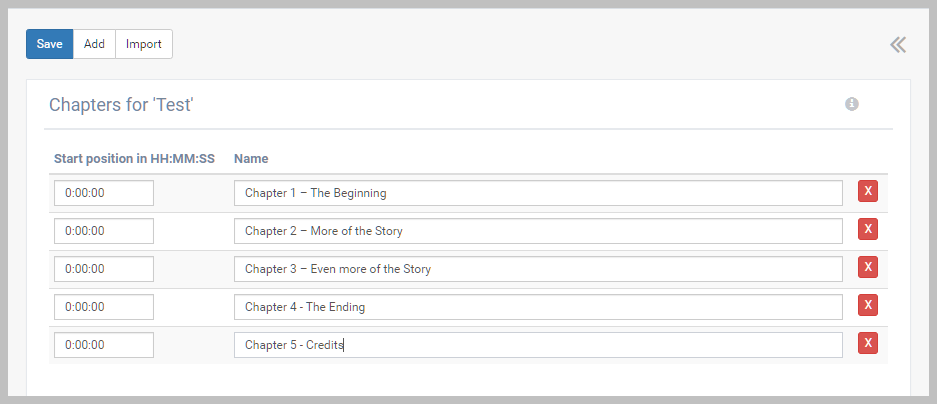Image resolution: width=937 pixels, height=404 pixels.
Task: Click start time field for Chapter 4
Action: (104, 307)
